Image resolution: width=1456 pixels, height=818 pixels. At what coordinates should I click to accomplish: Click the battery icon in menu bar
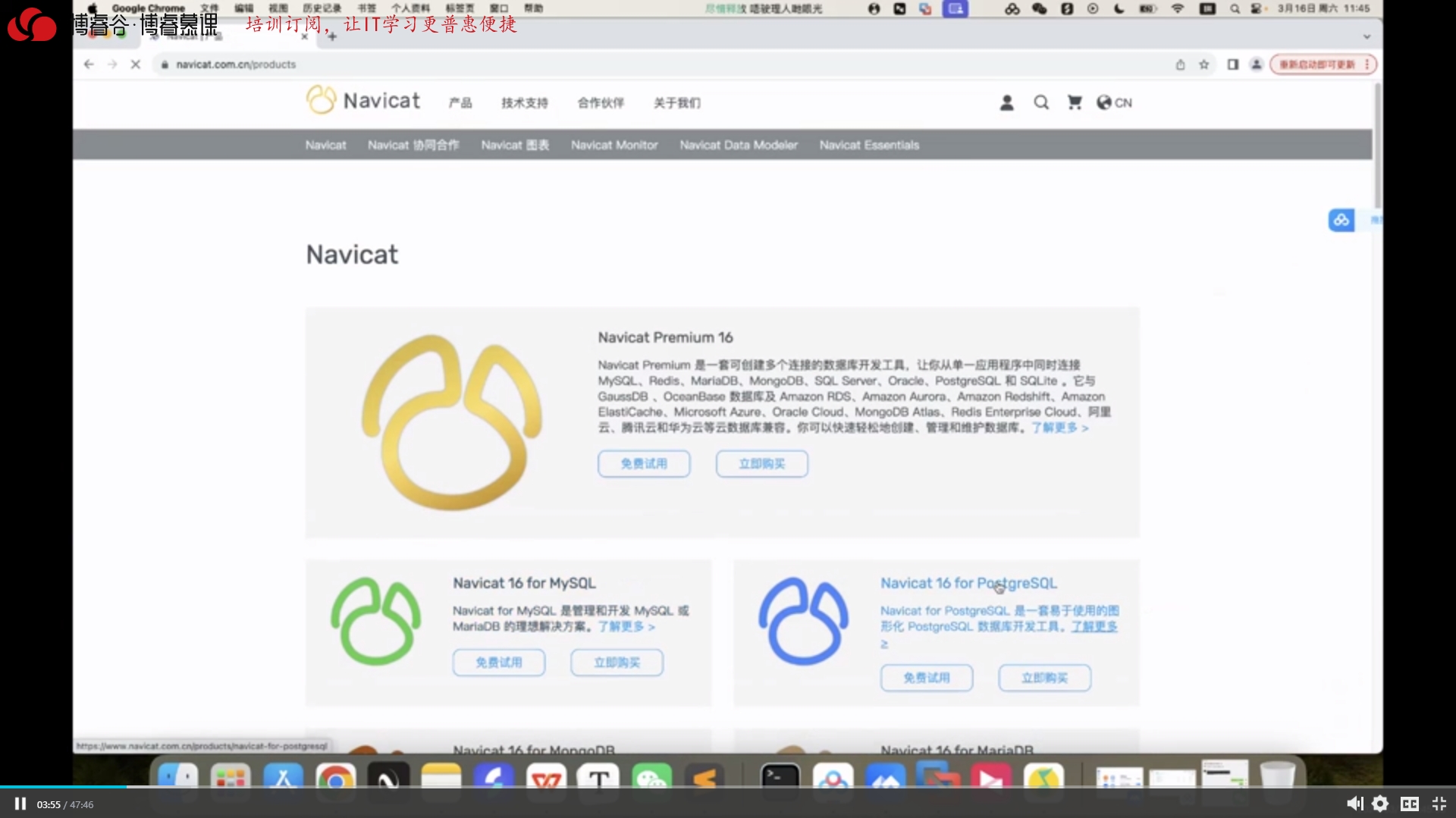click(x=1147, y=8)
